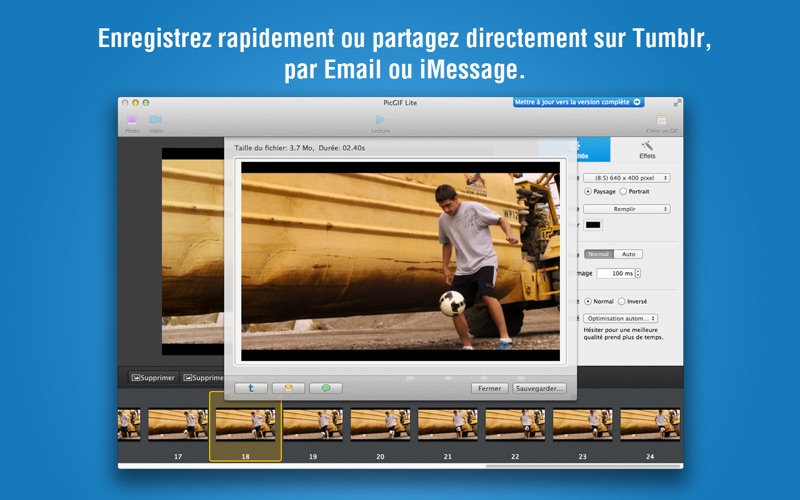This screenshot has width=800, height=500.
Task: Select the Normal sequence radio button
Action: 588,302
